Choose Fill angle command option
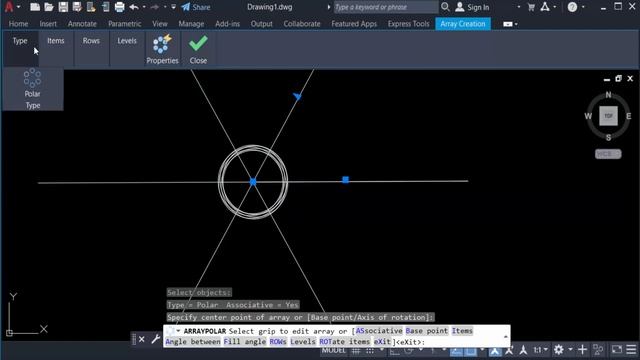Image resolution: width=640 pixels, height=360 pixels. tap(245, 342)
